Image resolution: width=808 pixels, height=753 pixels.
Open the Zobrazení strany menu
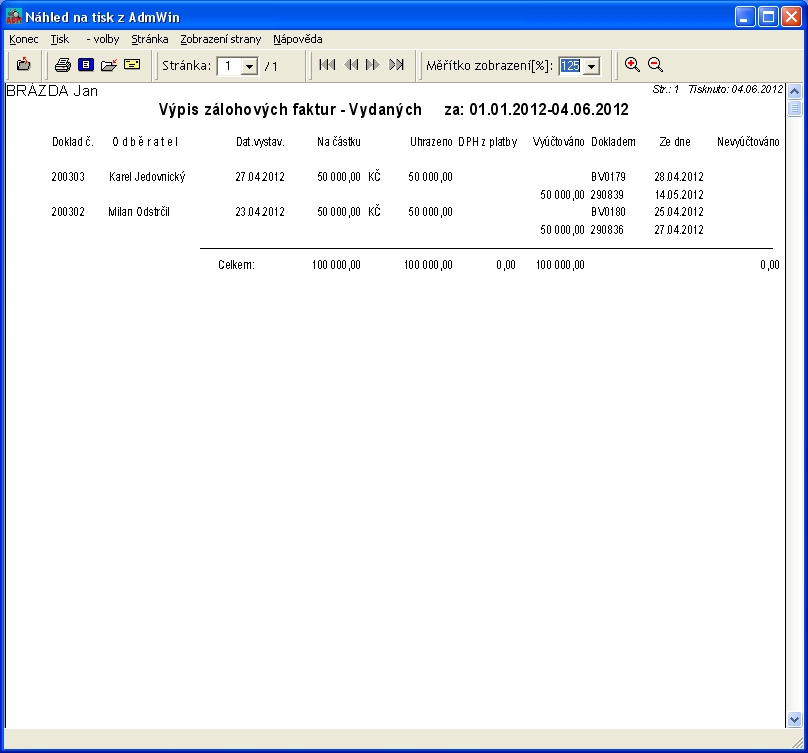pyautogui.click(x=221, y=39)
